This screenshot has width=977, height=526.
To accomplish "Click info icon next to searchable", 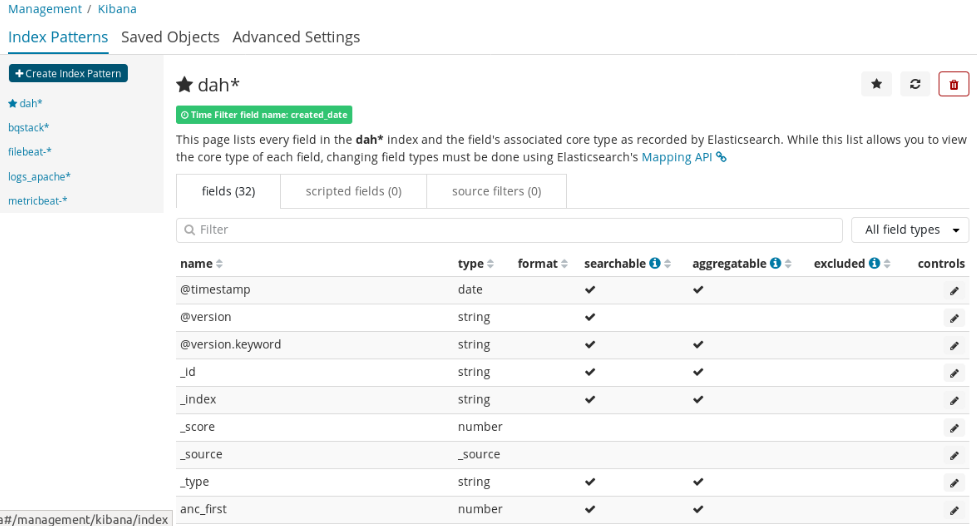I will point(655,264).
